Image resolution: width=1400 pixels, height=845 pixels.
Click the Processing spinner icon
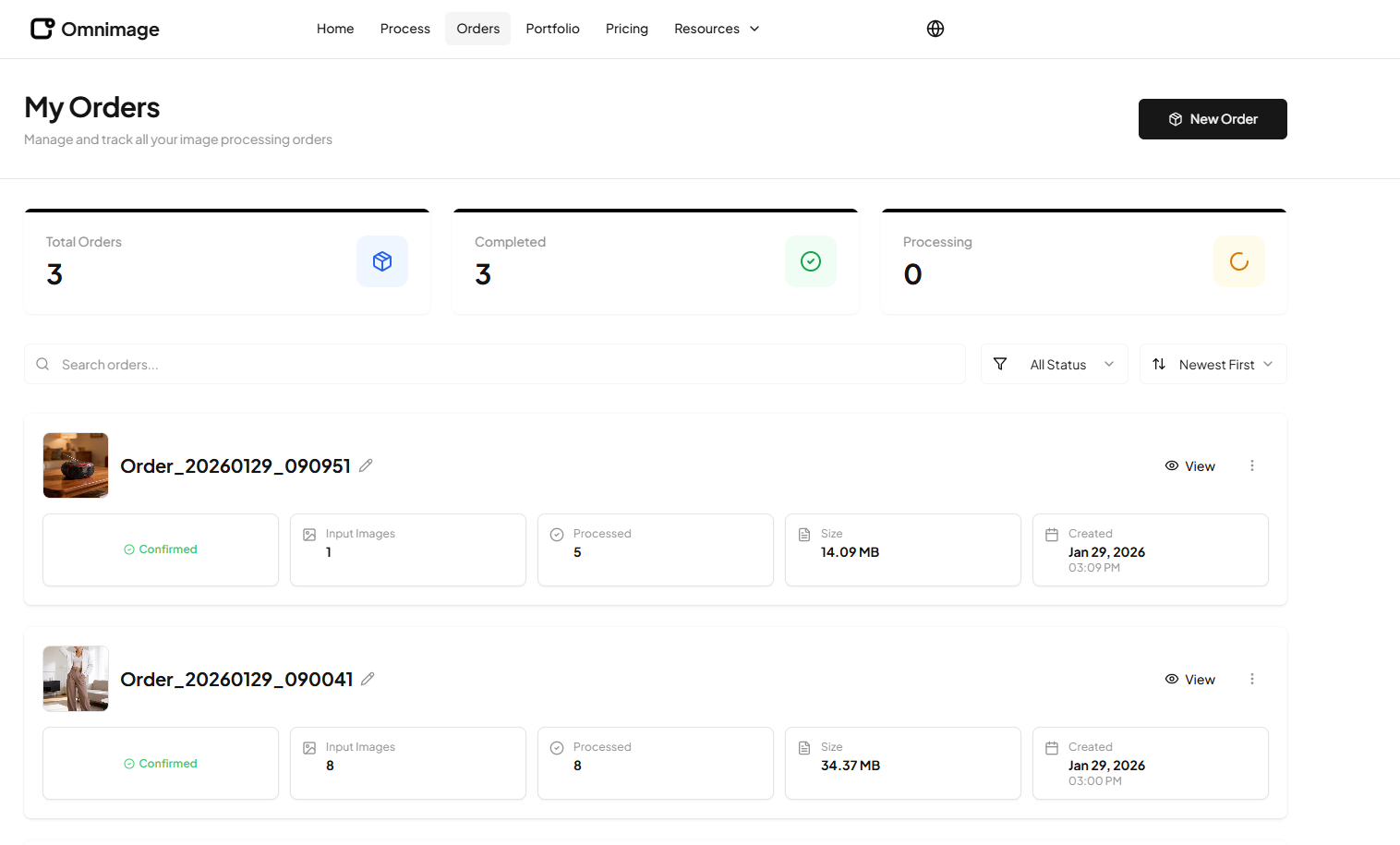tap(1239, 261)
